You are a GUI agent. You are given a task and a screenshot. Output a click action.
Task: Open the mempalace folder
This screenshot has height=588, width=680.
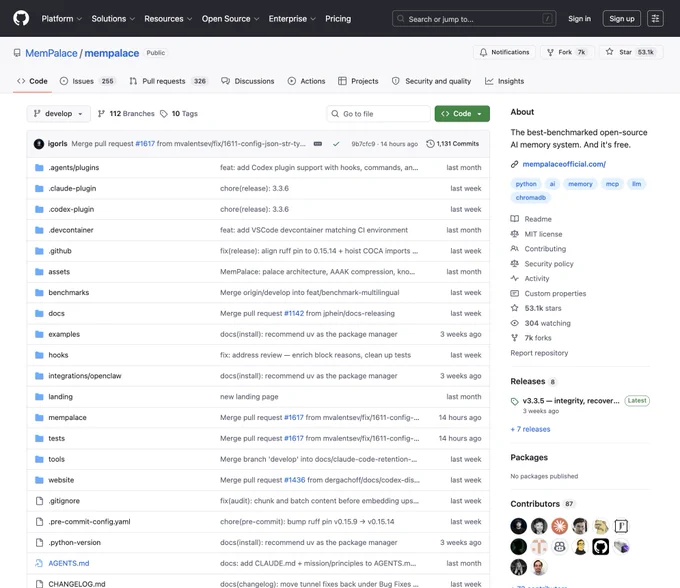click(67, 417)
